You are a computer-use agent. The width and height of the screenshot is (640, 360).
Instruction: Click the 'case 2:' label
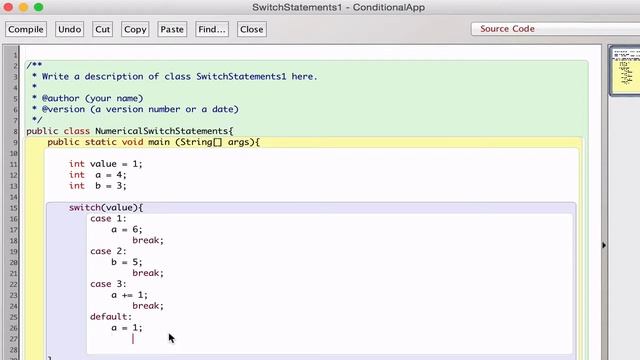(x=109, y=251)
